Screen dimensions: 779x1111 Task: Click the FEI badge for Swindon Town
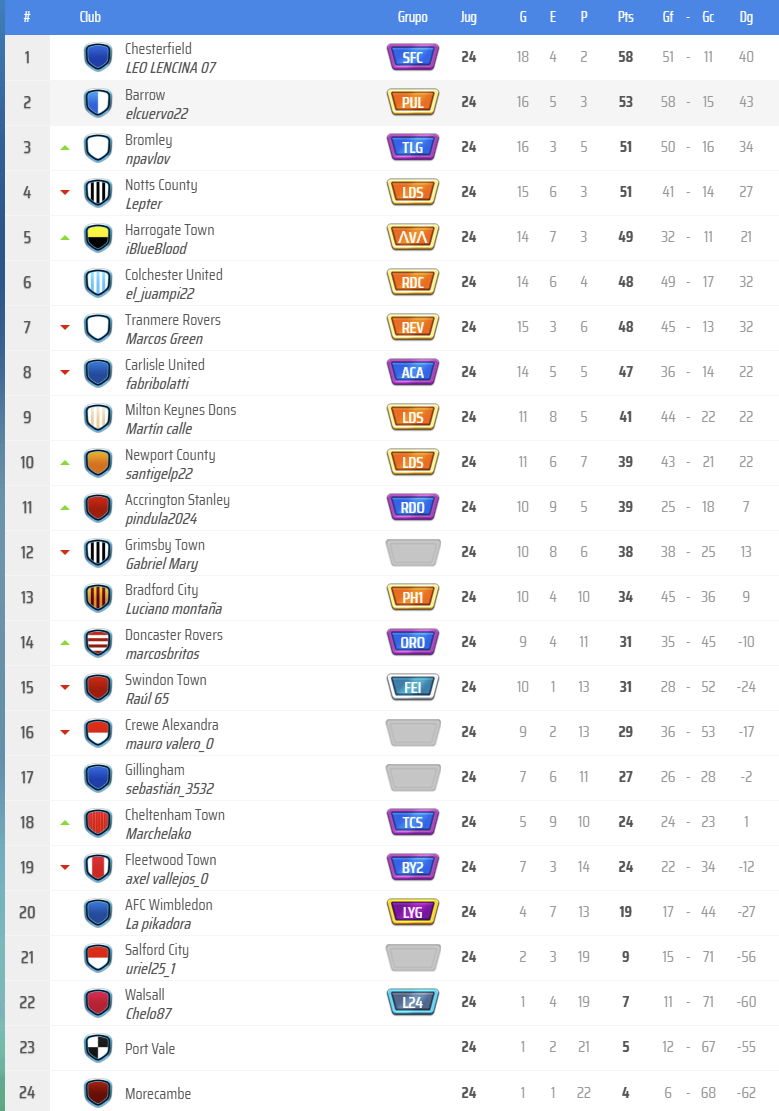(412, 687)
